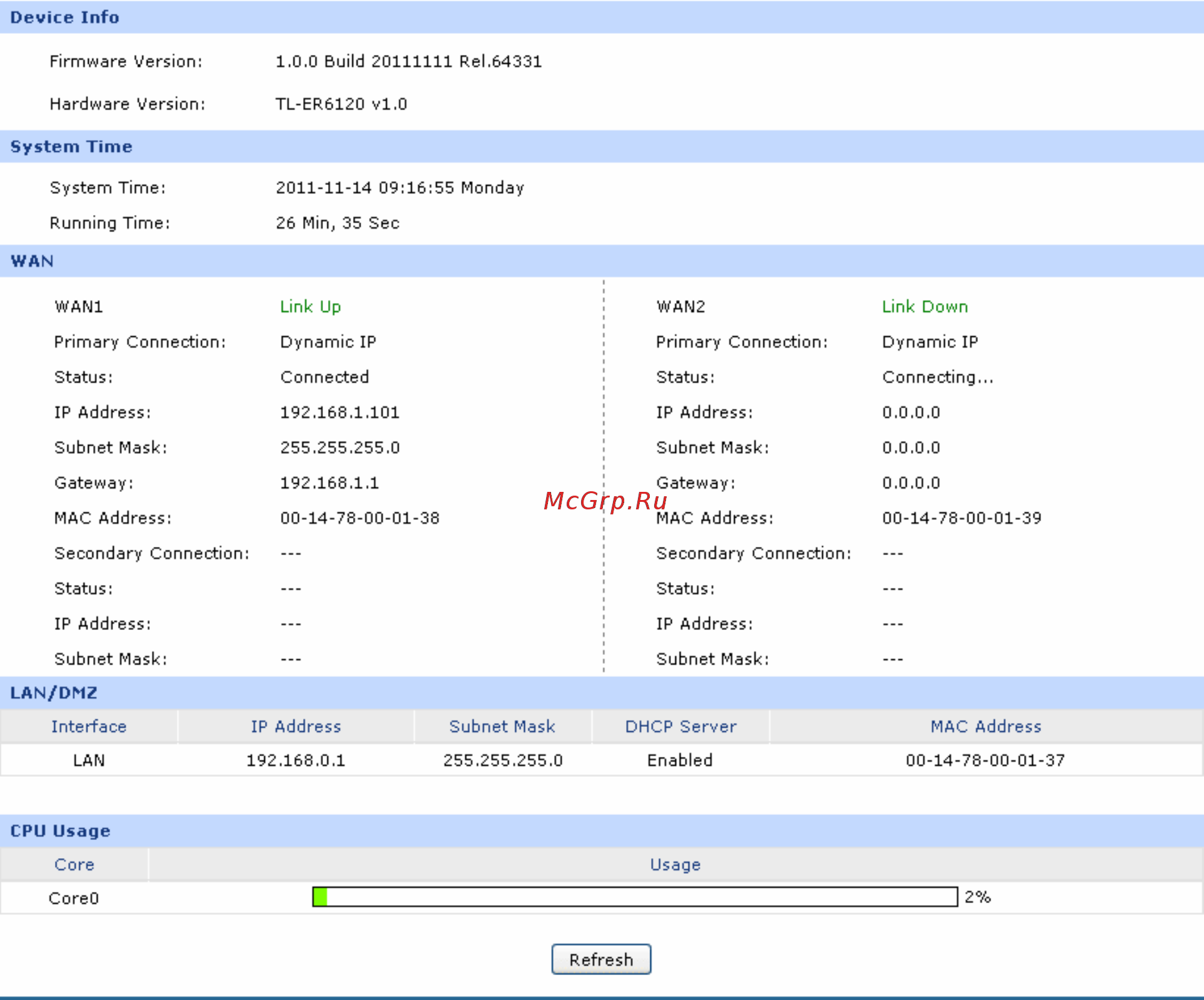Click MAC Address column header in LAN/DMZ table
The width and height of the screenshot is (1204, 1000).
[x=986, y=726]
